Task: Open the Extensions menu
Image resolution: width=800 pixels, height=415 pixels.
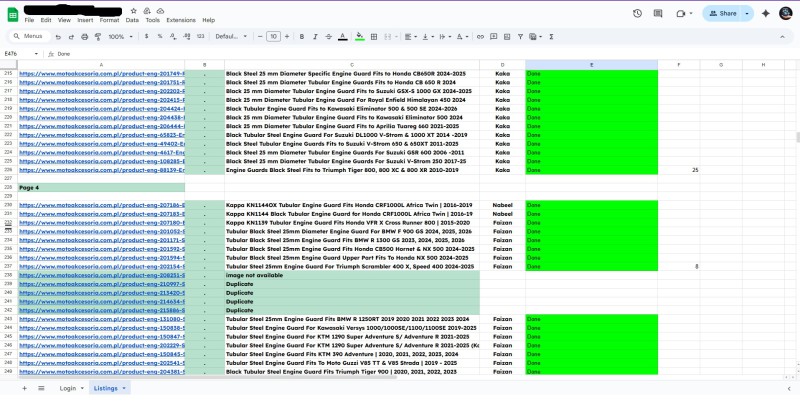Action: [181, 20]
